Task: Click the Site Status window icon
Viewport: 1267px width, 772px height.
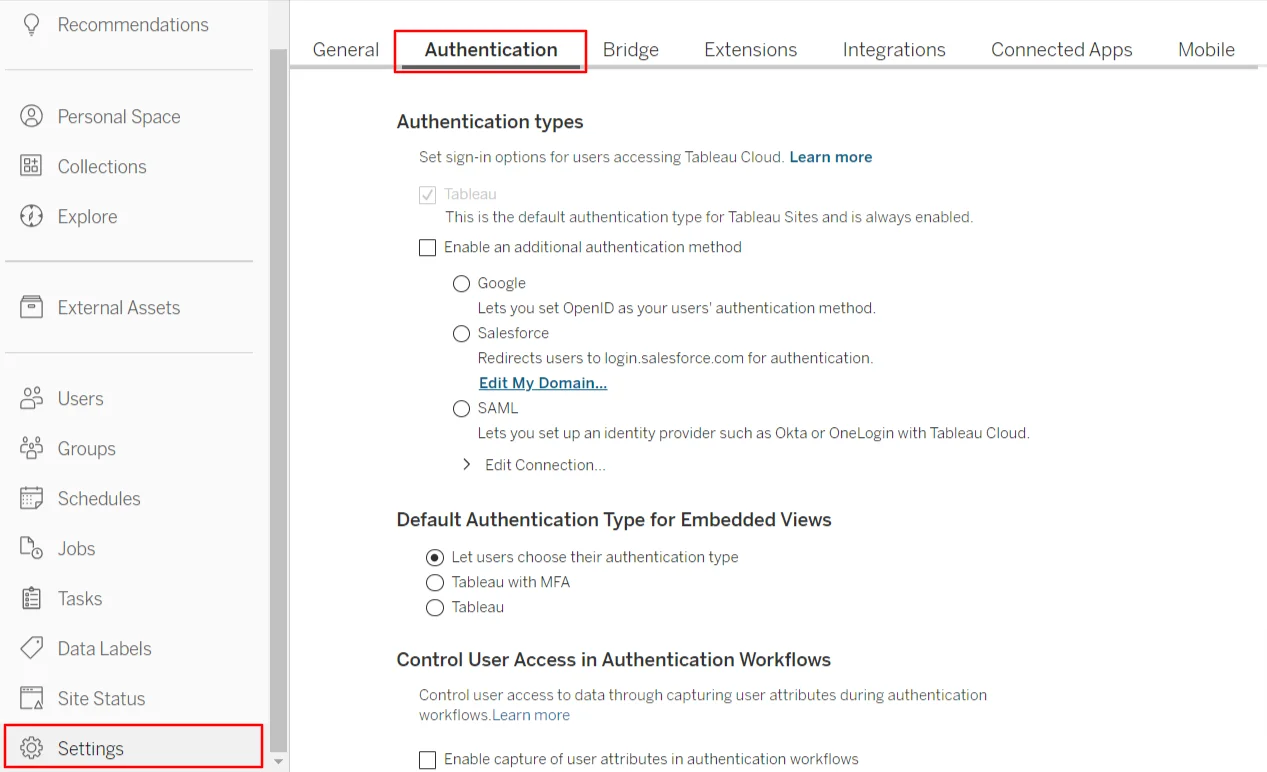Action: pyautogui.click(x=32, y=698)
